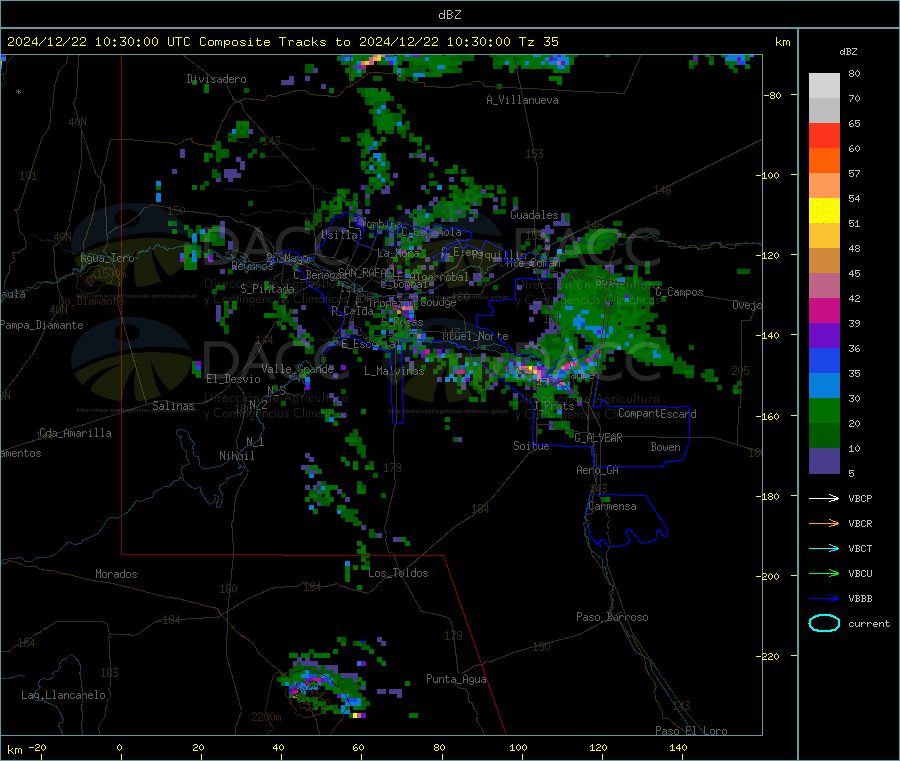This screenshot has width=900, height=761.
Task: Click the El_Desvio map label
Action: pos(234,379)
